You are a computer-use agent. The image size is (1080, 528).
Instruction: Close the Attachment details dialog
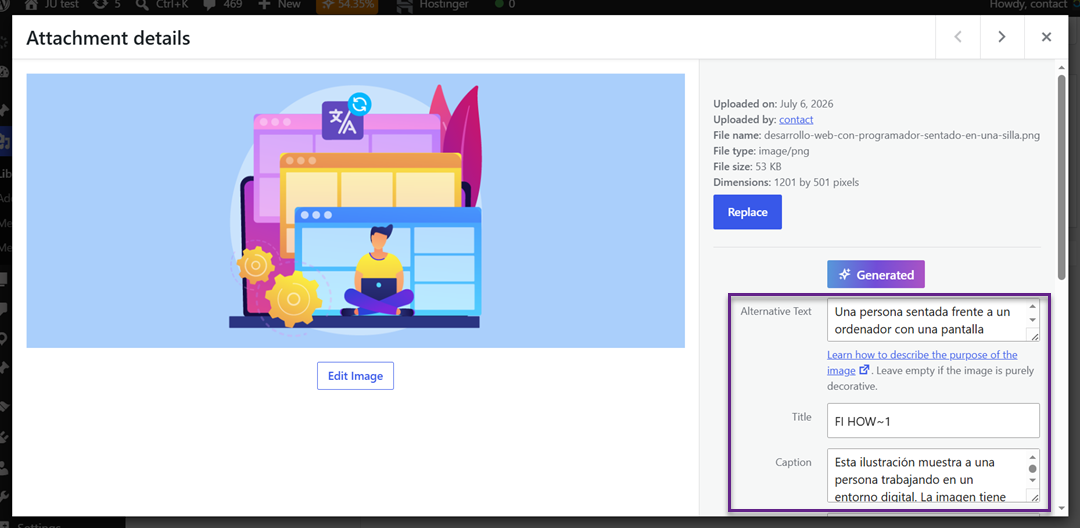pyautogui.click(x=1046, y=37)
